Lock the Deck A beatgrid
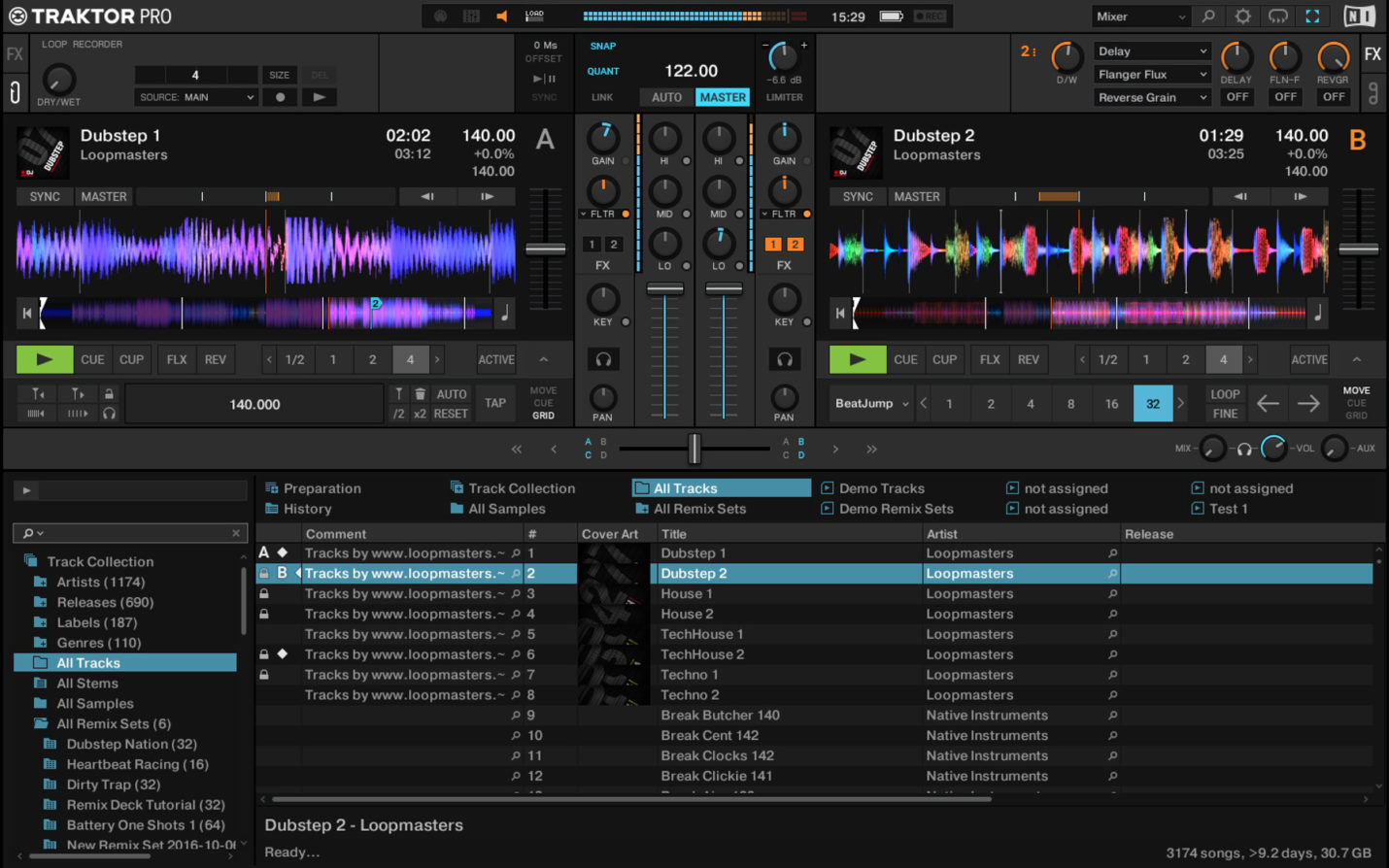 coord(109,394)
